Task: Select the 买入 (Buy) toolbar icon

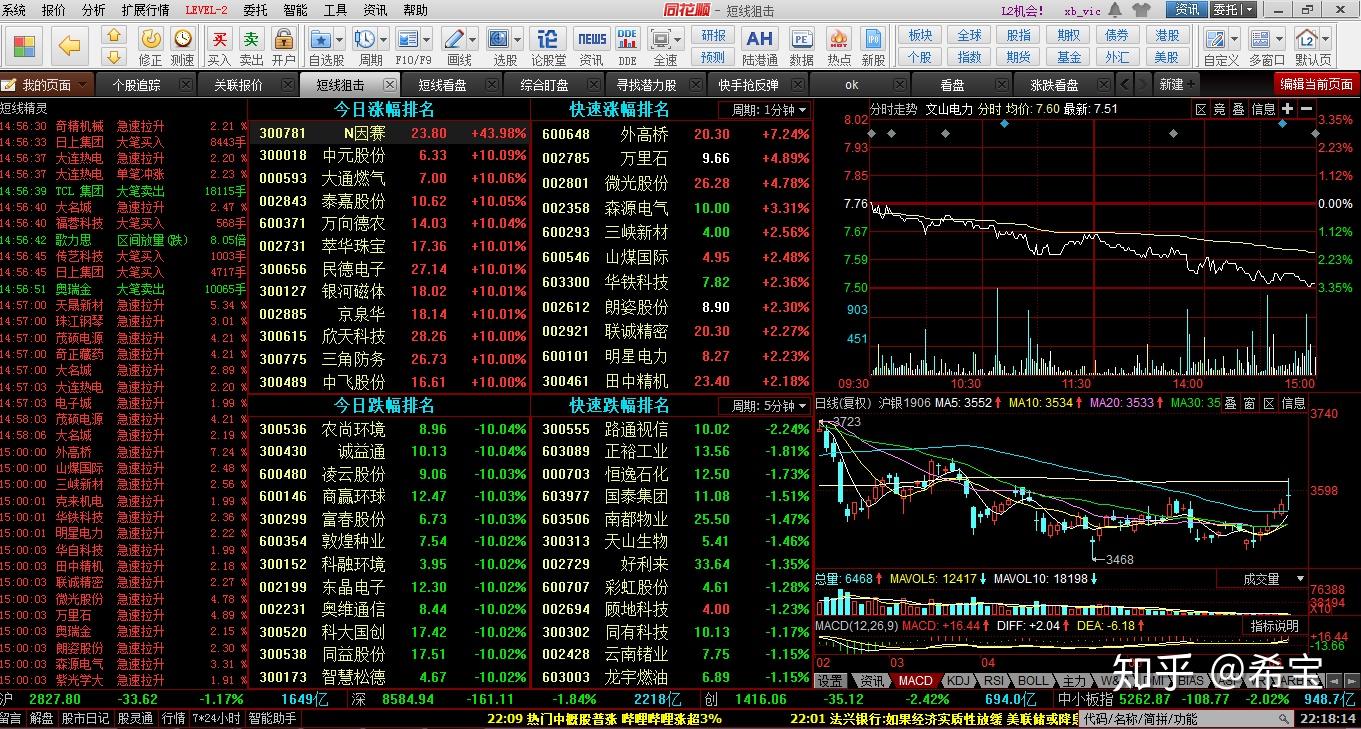Action: (x=220, y=42)
